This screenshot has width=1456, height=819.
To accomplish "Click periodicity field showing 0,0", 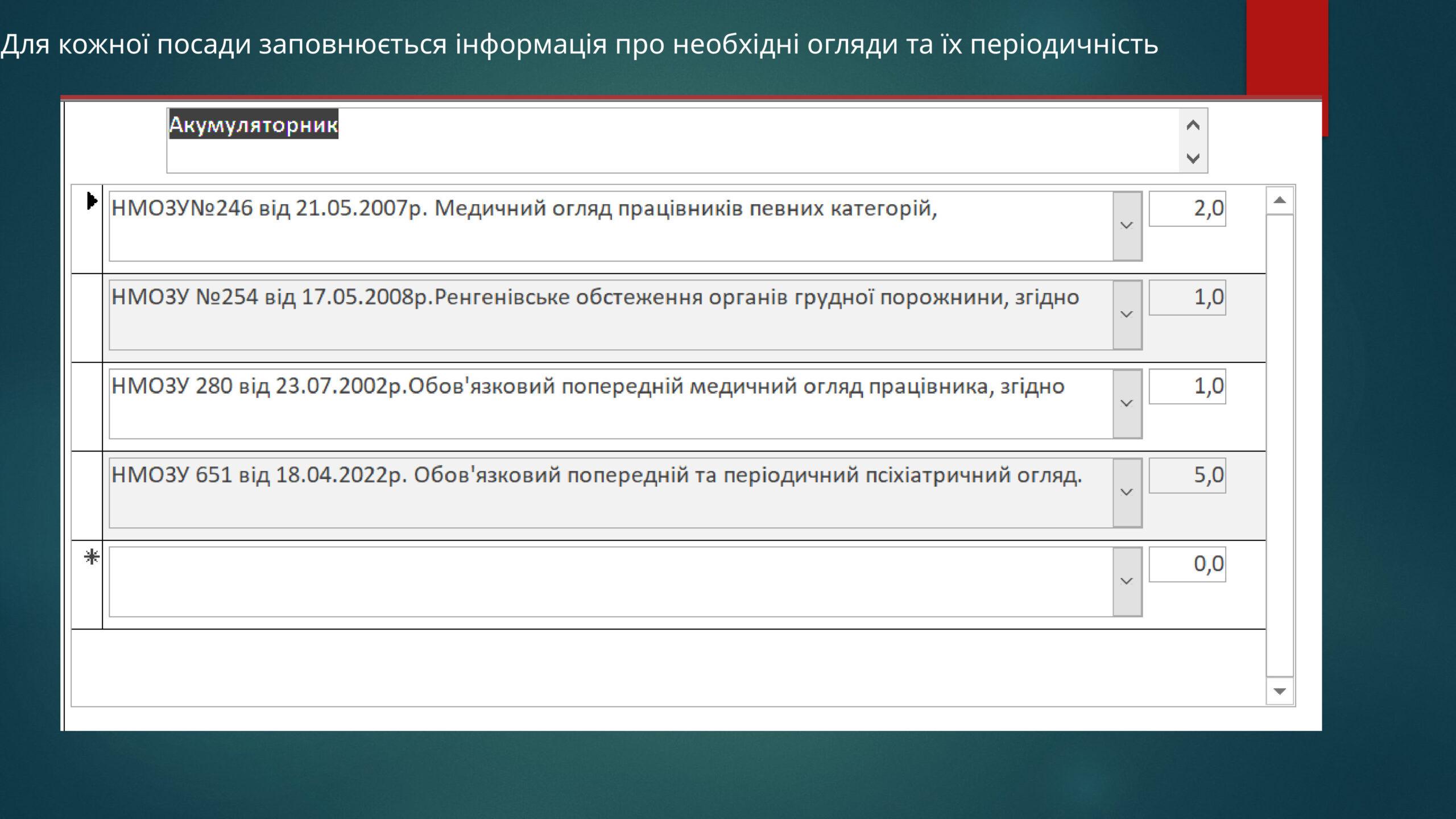I will pyautogui.click(x=1187, y=564).
